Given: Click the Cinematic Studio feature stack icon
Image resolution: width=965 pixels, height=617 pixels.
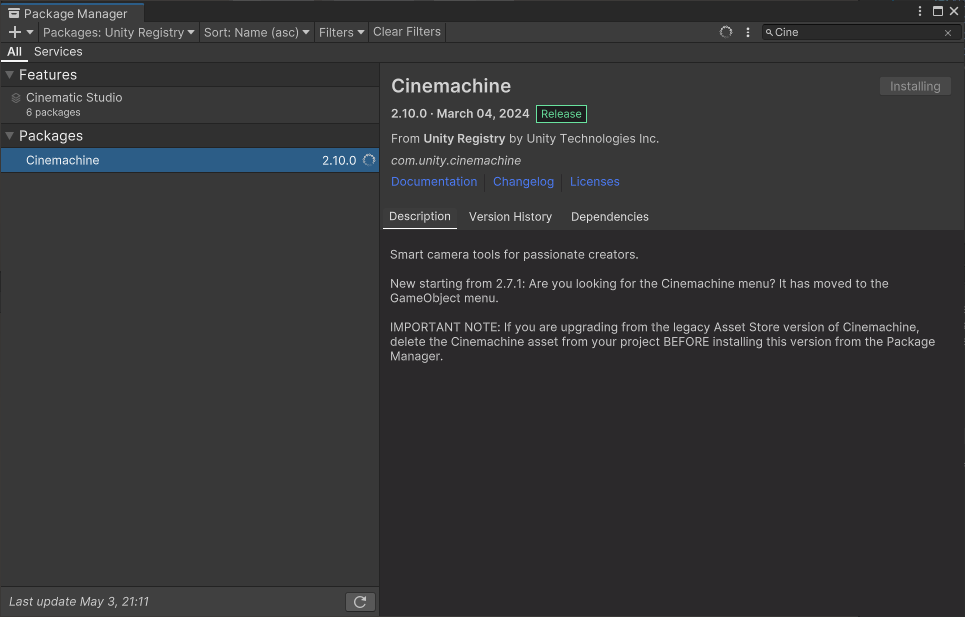Looking at the screenshot, I should pos(15,98).
